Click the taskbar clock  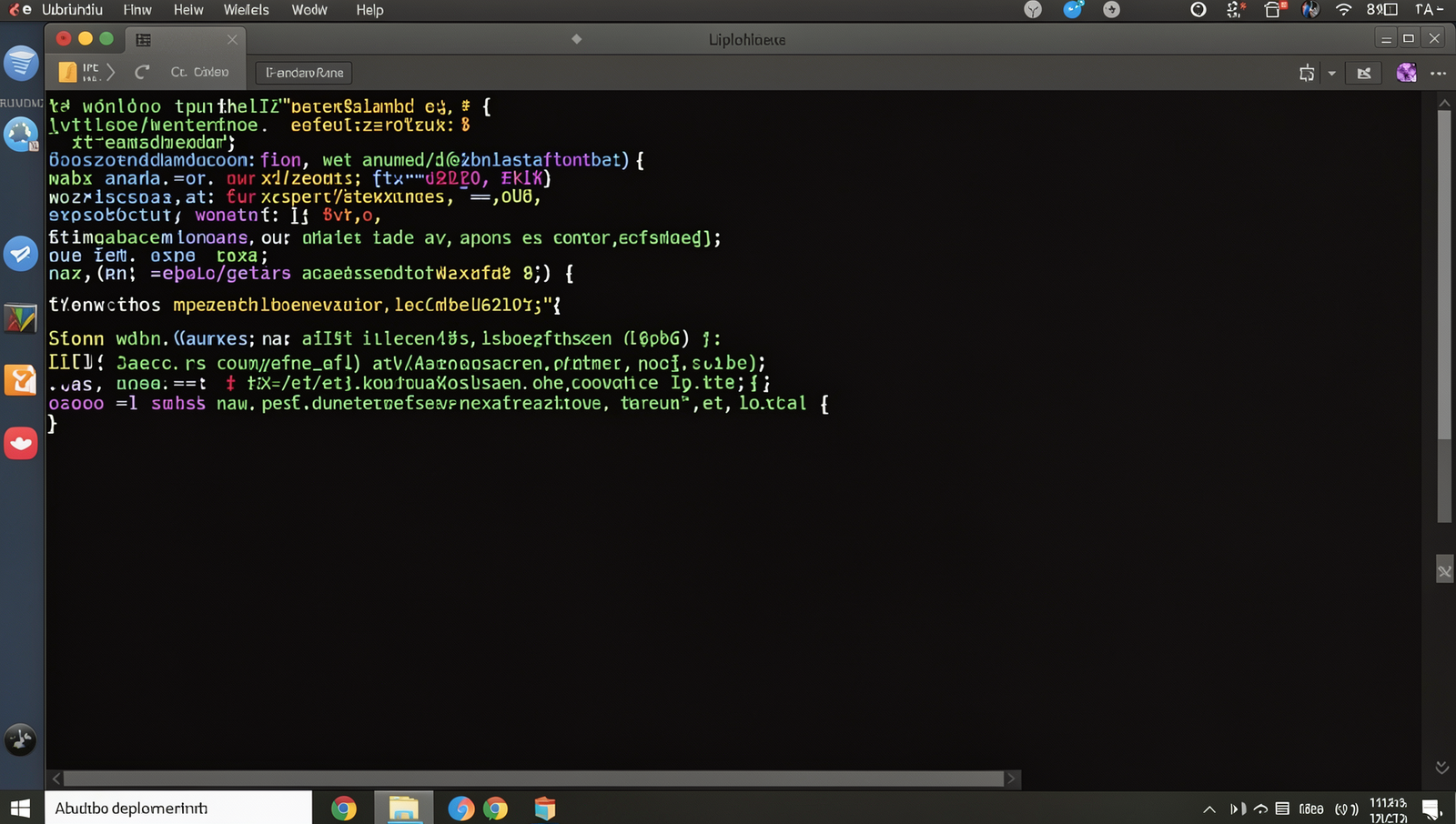tap(1389, 809)
